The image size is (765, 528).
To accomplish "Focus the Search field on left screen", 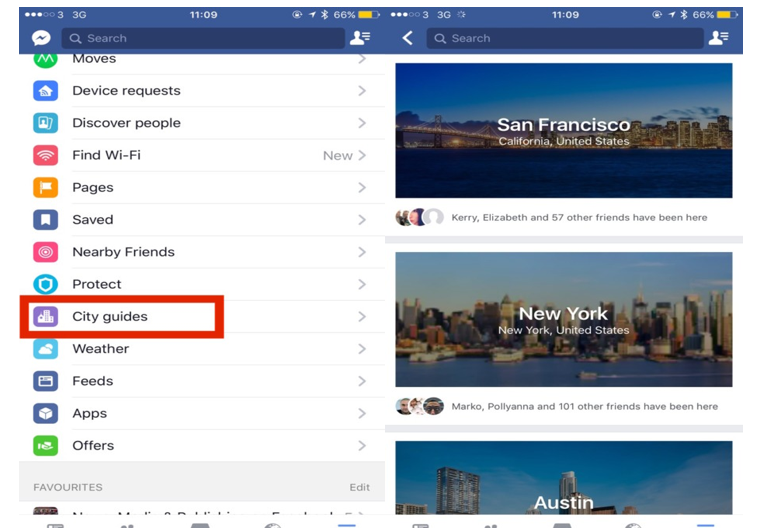I will (203, 38).
